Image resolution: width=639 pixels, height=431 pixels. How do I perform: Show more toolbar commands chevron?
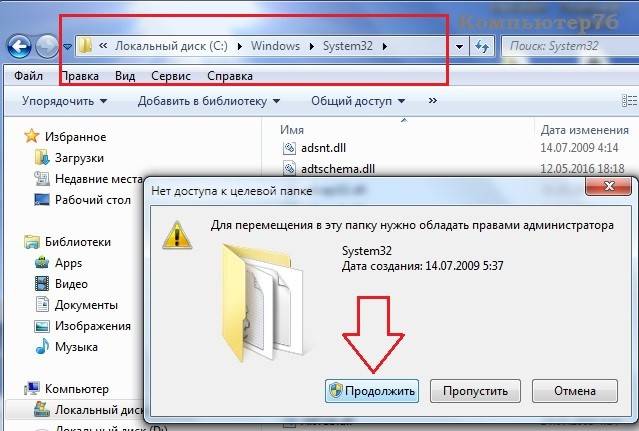click(433, 100)
